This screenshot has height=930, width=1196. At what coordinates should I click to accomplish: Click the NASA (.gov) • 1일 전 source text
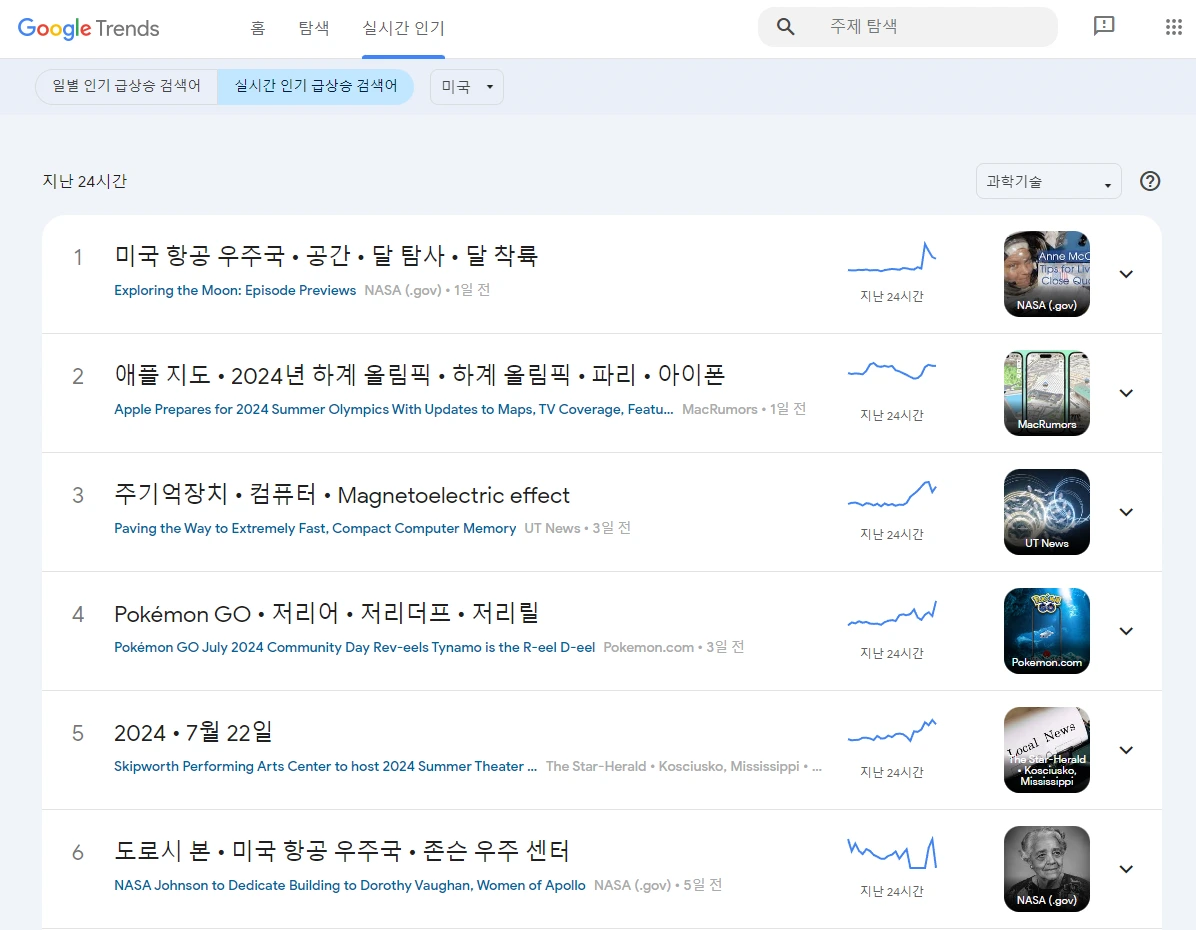pos(427,290)
